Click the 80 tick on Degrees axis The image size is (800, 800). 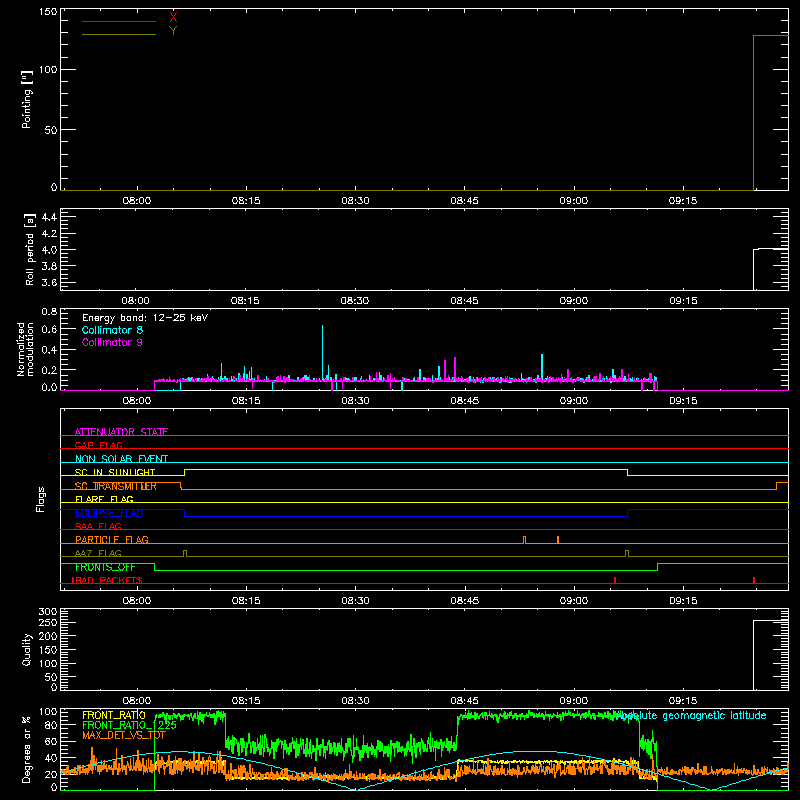click(x=51, y=725)
